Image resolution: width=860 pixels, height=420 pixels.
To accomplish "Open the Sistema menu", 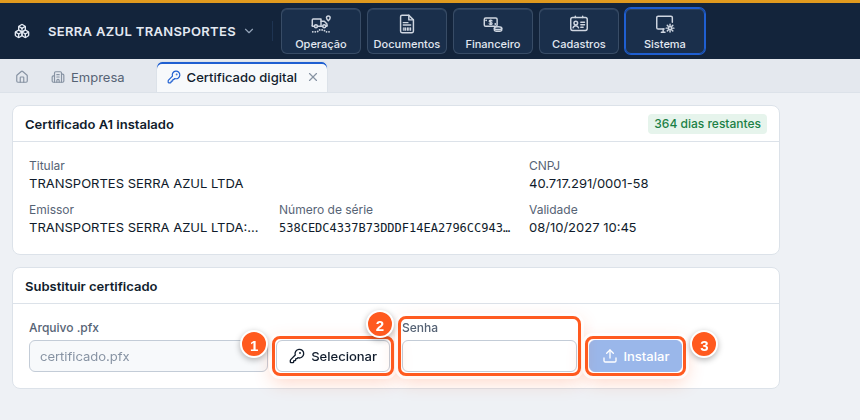I will 665,31.
